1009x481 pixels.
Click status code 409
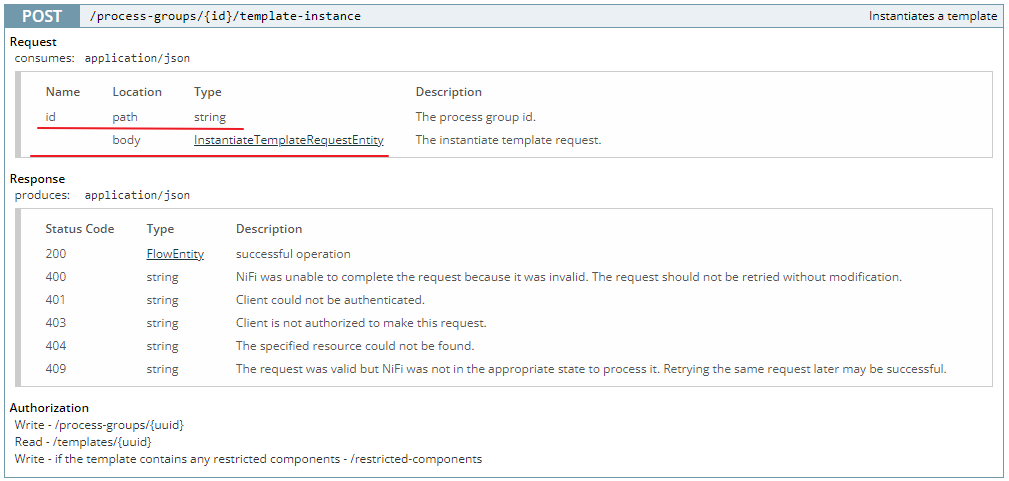coord(56,369)
